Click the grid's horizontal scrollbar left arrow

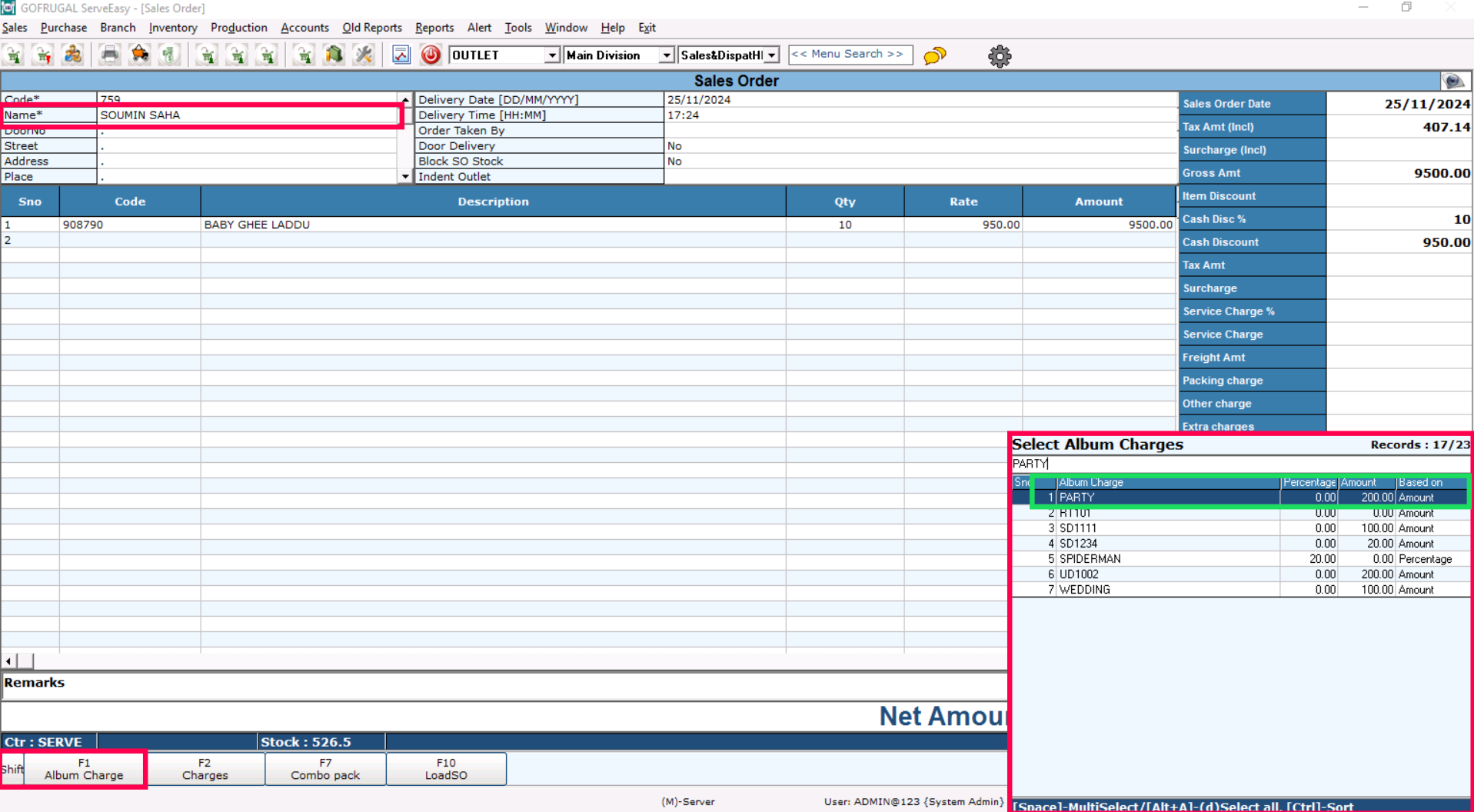tap(8, 661)
